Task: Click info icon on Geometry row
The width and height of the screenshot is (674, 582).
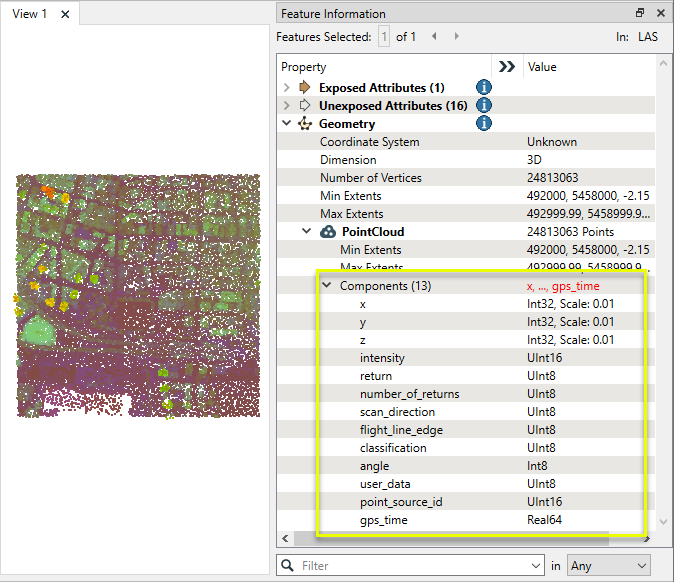Action: [484, 124]
